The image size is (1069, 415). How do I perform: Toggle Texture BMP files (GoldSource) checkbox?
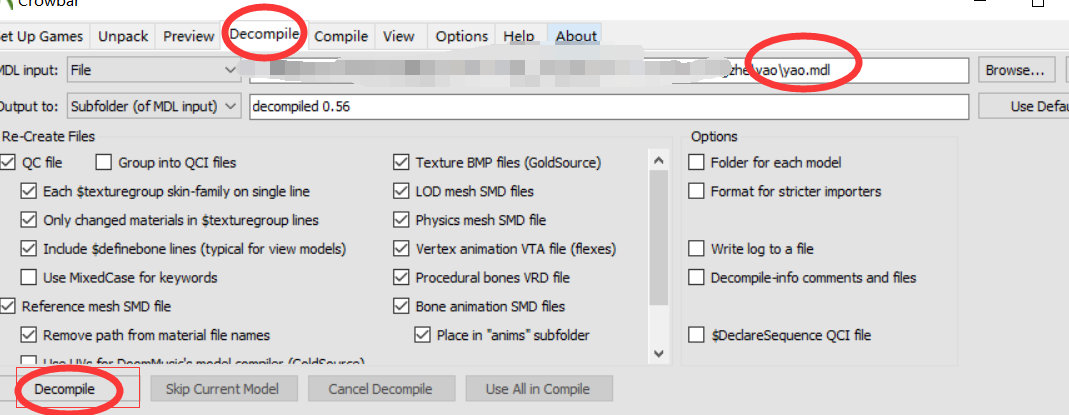pos(401,163)
